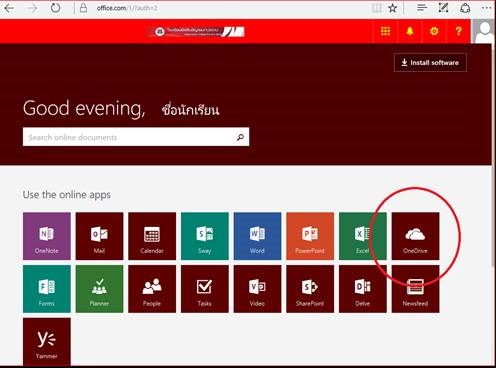Open the browser reading view icon
496x368 pixels.
pos(377,8)
